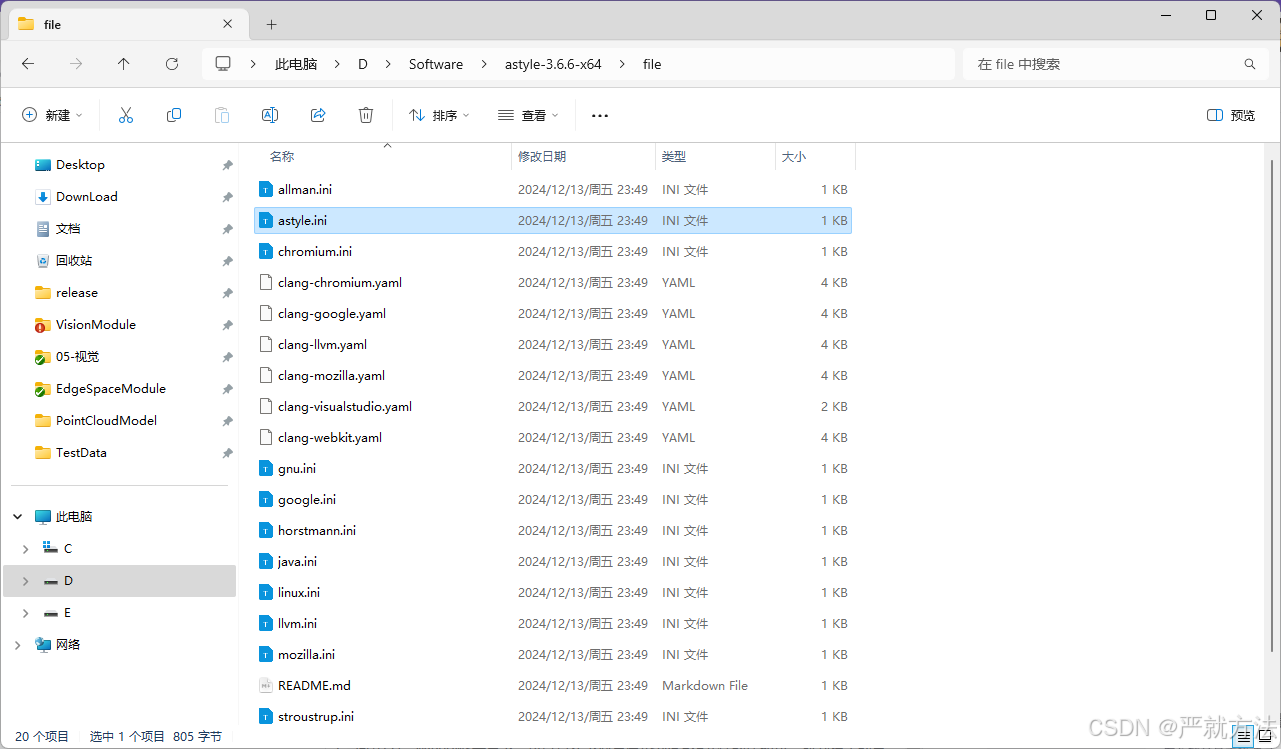Select the release folder in sidebar

(78, 292)
